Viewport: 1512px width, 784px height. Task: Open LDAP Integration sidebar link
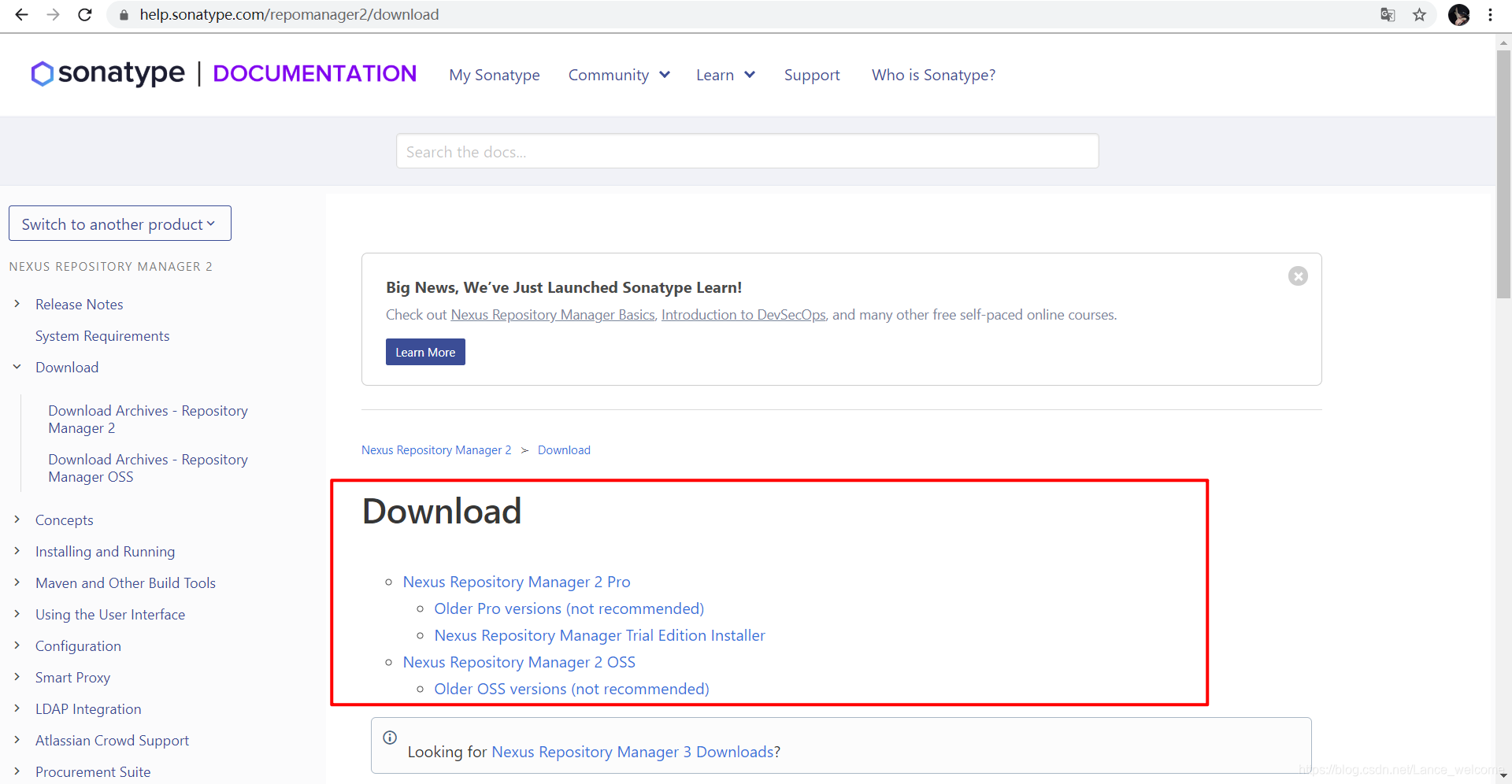[x=88, y=709]
